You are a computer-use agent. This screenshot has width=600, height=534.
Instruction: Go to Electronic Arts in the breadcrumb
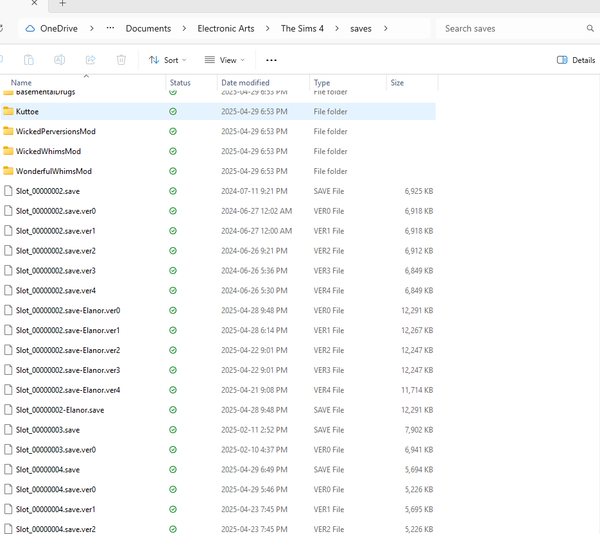tap(226, 28)
